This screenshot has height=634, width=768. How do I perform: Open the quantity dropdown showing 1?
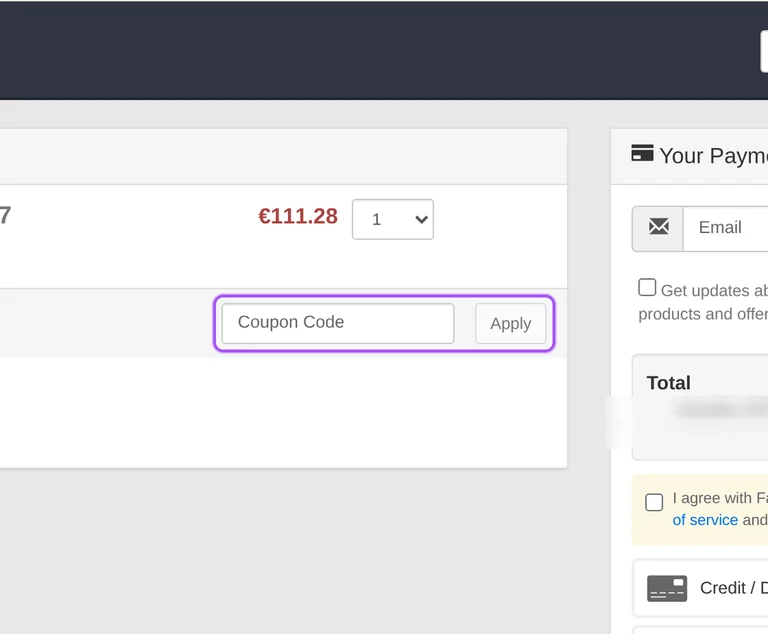[392, 219]
